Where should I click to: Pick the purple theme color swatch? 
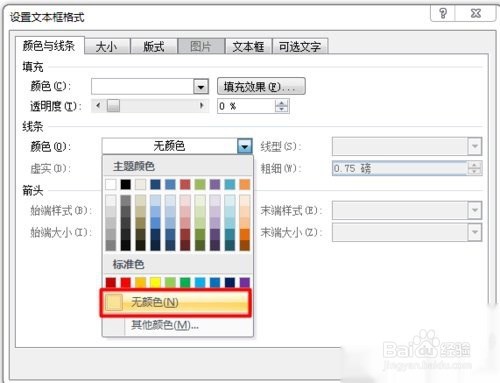point(215,184)
